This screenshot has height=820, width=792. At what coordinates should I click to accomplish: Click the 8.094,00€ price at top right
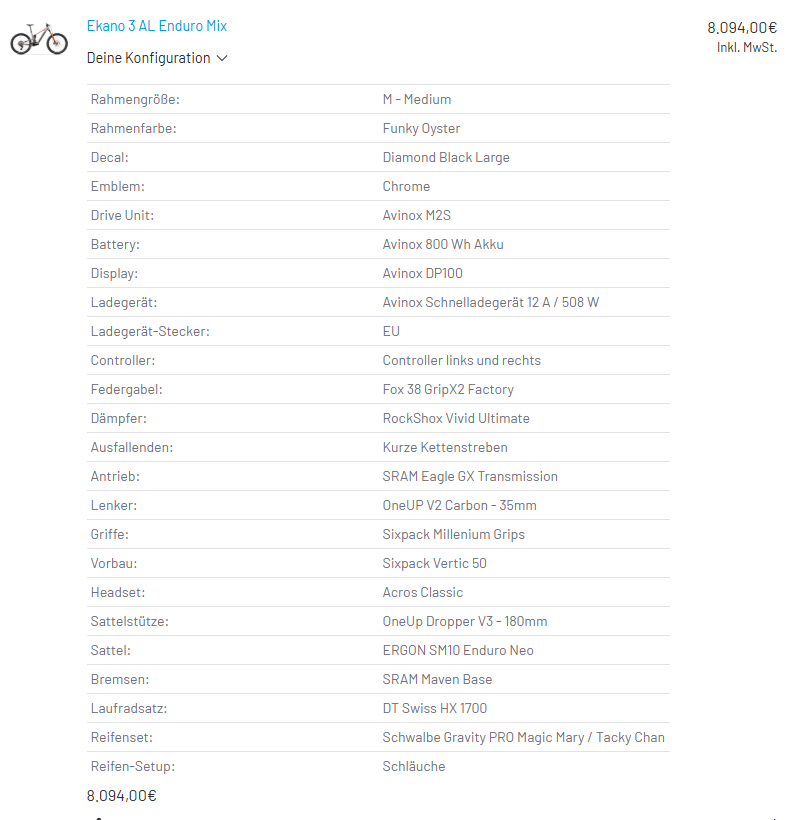click(742, 28)
